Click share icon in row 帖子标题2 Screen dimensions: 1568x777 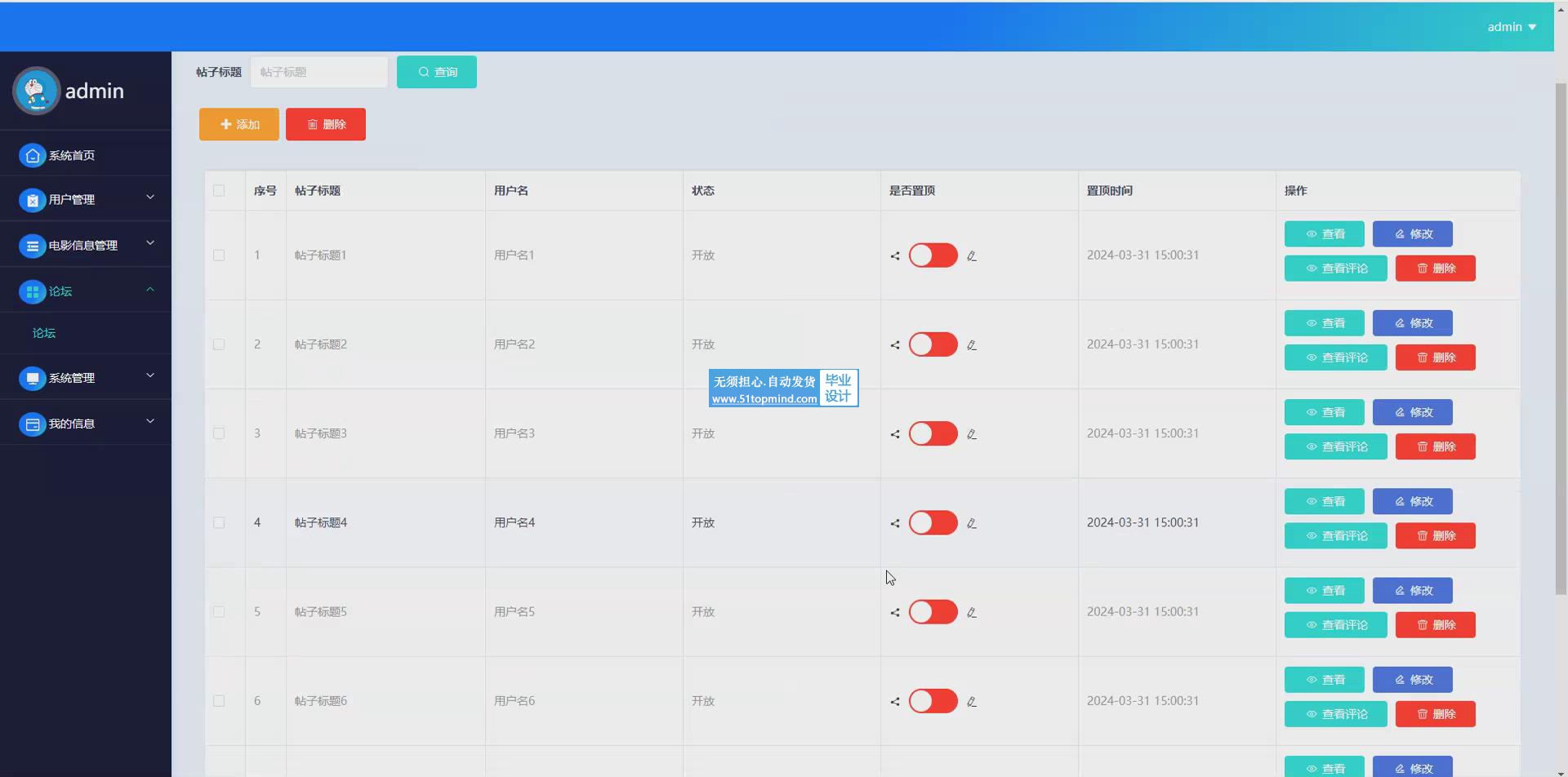point(895,344)
